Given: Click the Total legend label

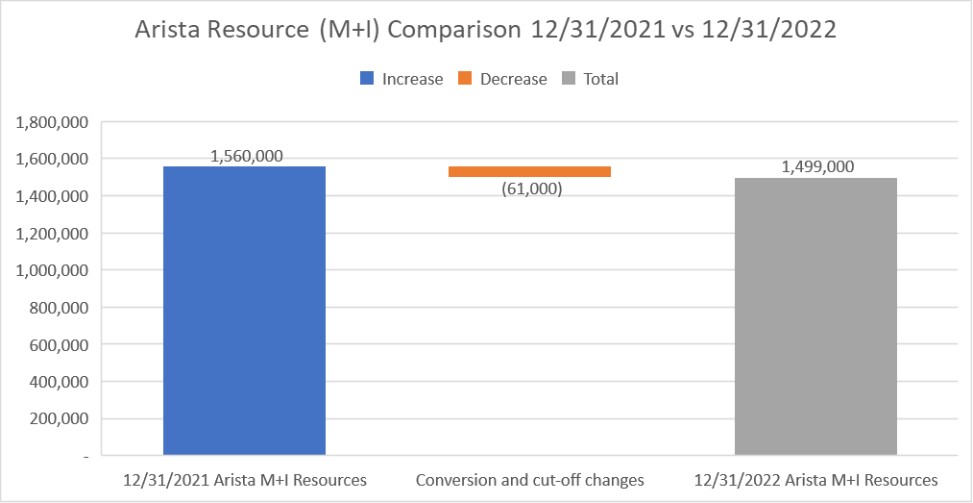Looking at the screenshot, I should (x=602, y=79).
